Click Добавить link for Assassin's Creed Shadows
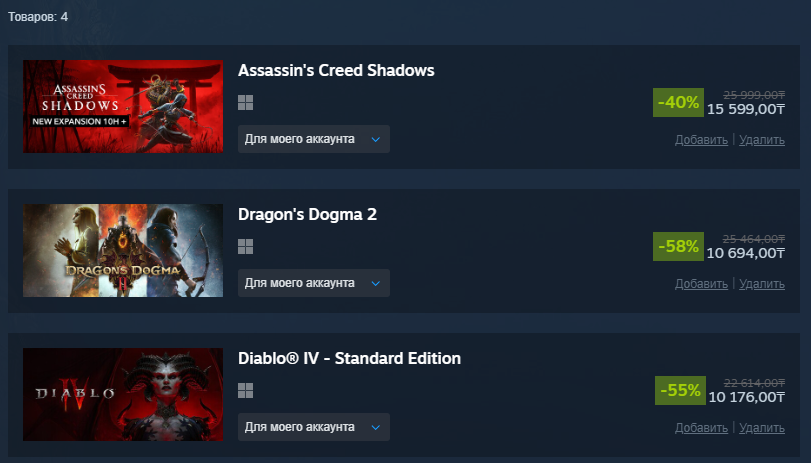Image resolution: width=811 pixels, height=463 pixels. point(701,140)
